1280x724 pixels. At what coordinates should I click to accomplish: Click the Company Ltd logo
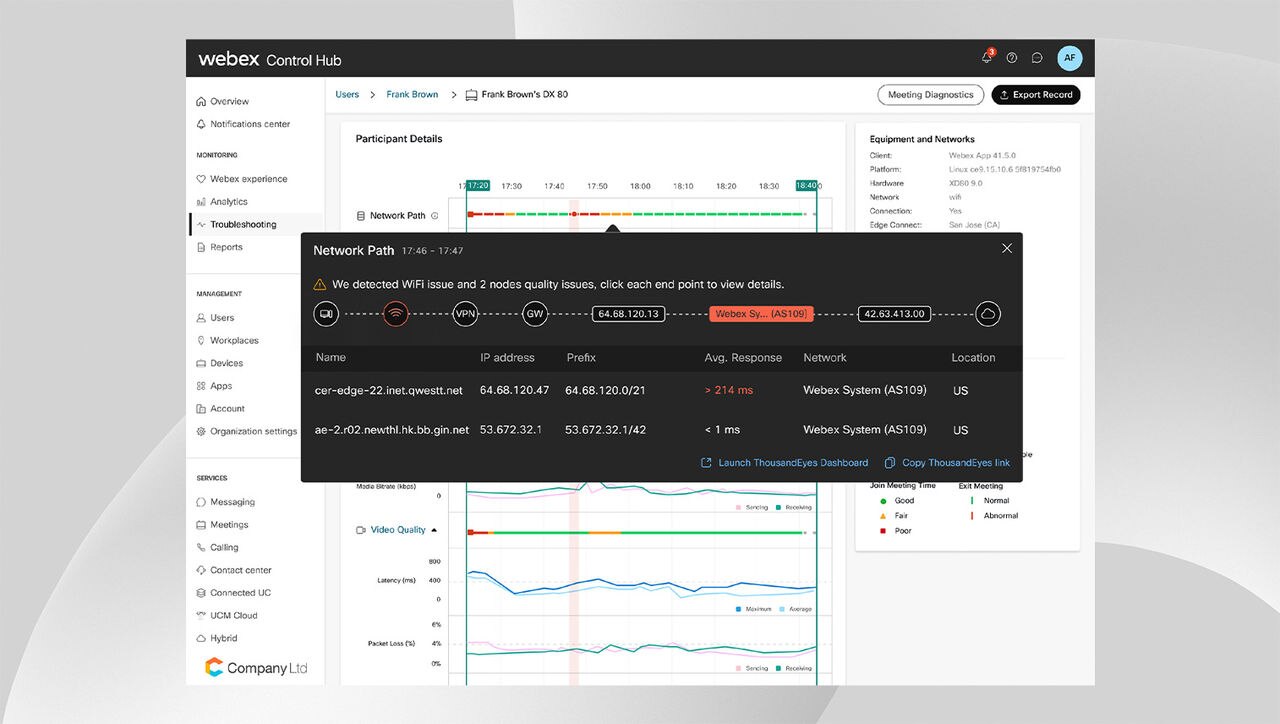click(256, 668)
